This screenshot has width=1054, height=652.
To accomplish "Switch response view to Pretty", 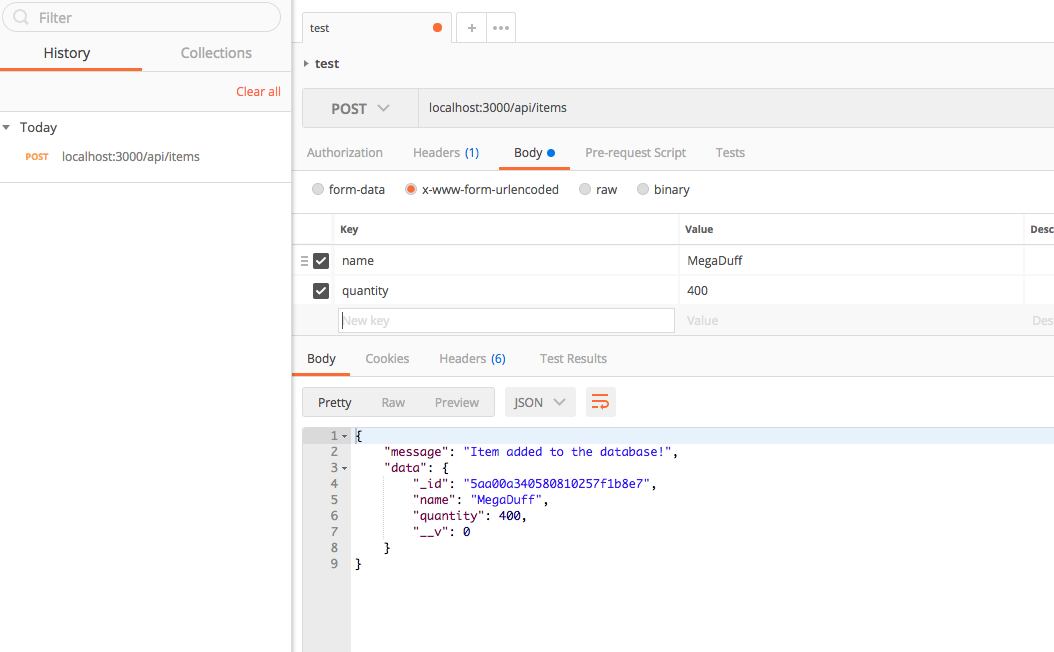I will [x=334, y=402].
